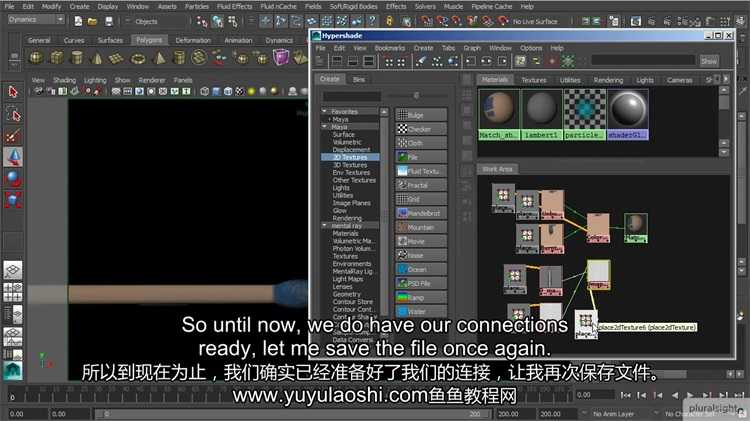Viewport: 750px width, 421px height.
Task: Create a polygon pyramid from the shelf
Action: [x=159, y=58]
